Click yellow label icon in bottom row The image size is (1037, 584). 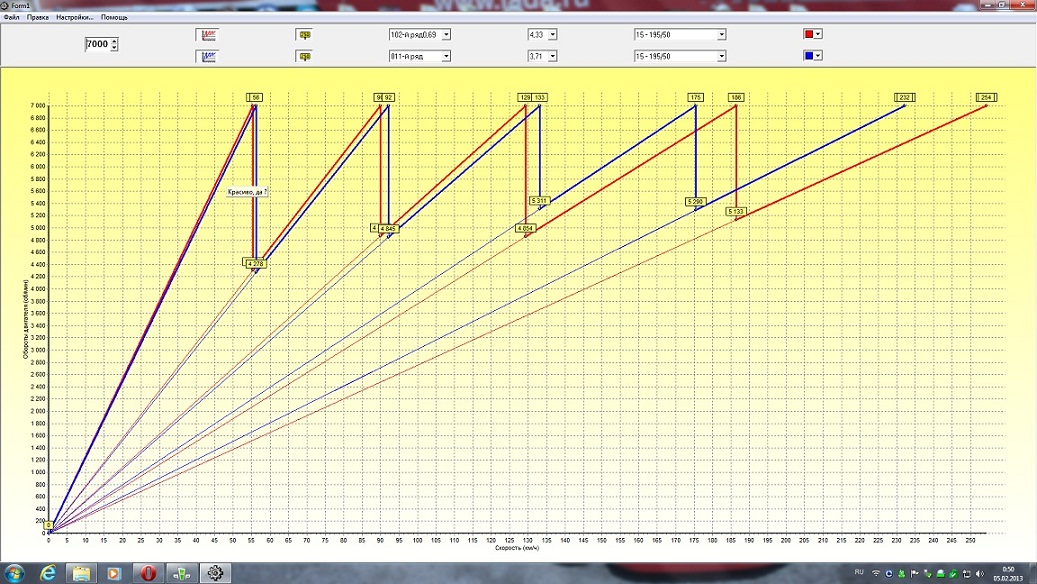coord(305,56)
